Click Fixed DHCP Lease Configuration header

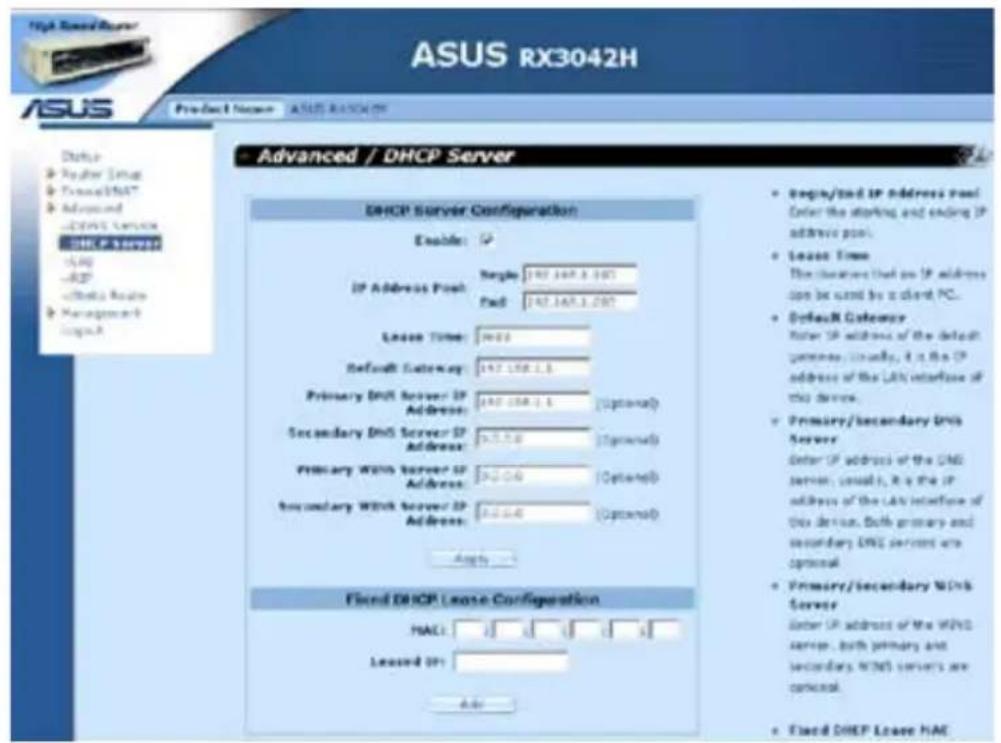point(472,599)
